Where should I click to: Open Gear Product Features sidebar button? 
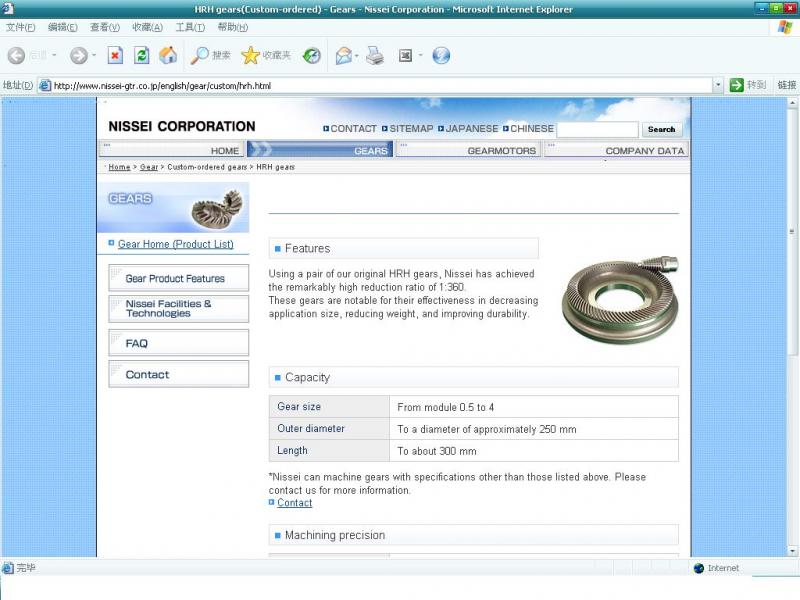(x=179, y=278)
